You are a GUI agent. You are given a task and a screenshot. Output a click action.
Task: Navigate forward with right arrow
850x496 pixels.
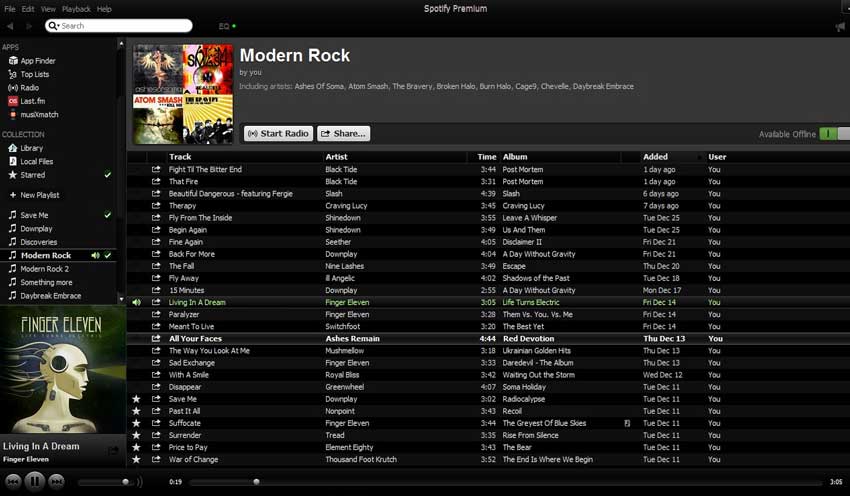(x=29, y=26)
